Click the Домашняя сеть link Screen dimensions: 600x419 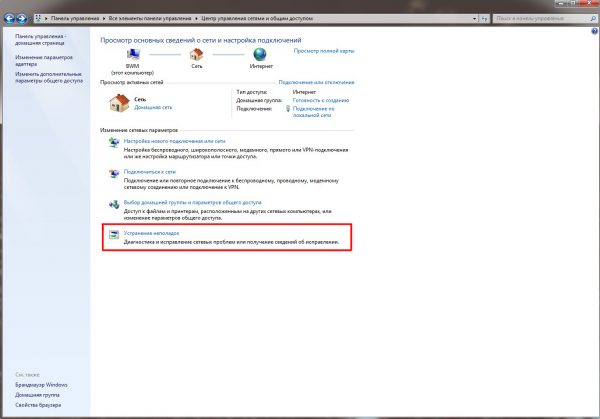pos(153,108)
